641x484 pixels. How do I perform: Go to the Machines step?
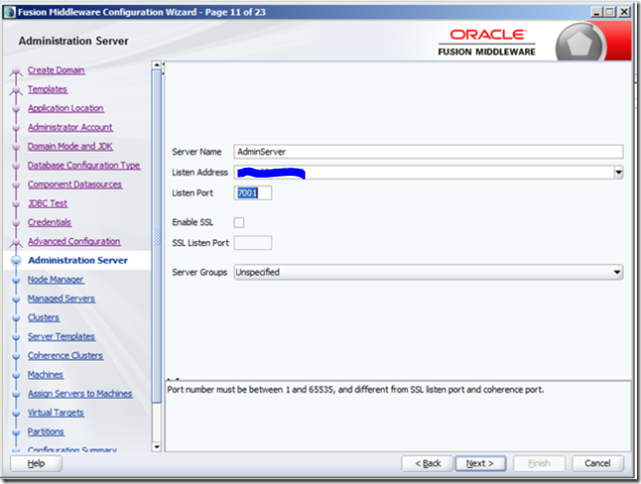[x=45, y=374]
